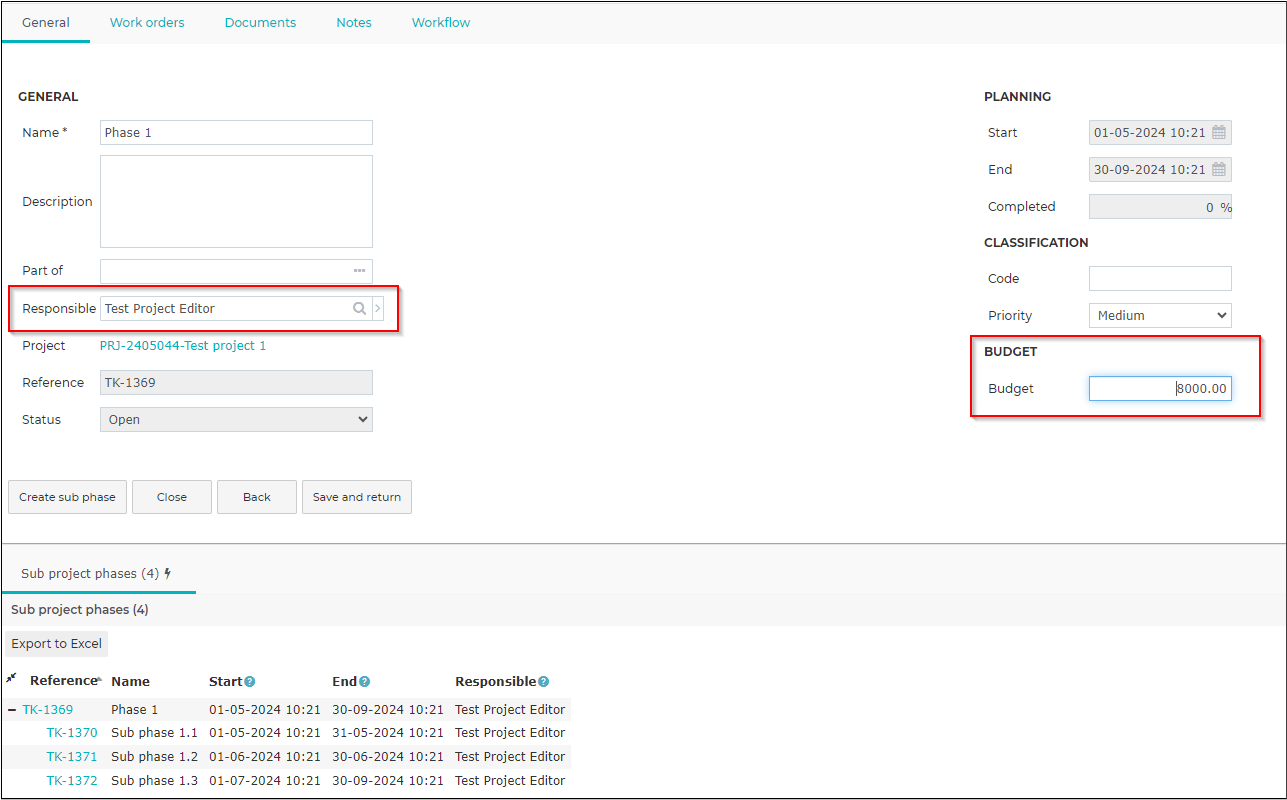This screenshot has width=1287, height=800.
Task: Open the Priority dropdown
Action: [x=1160, y=315]
